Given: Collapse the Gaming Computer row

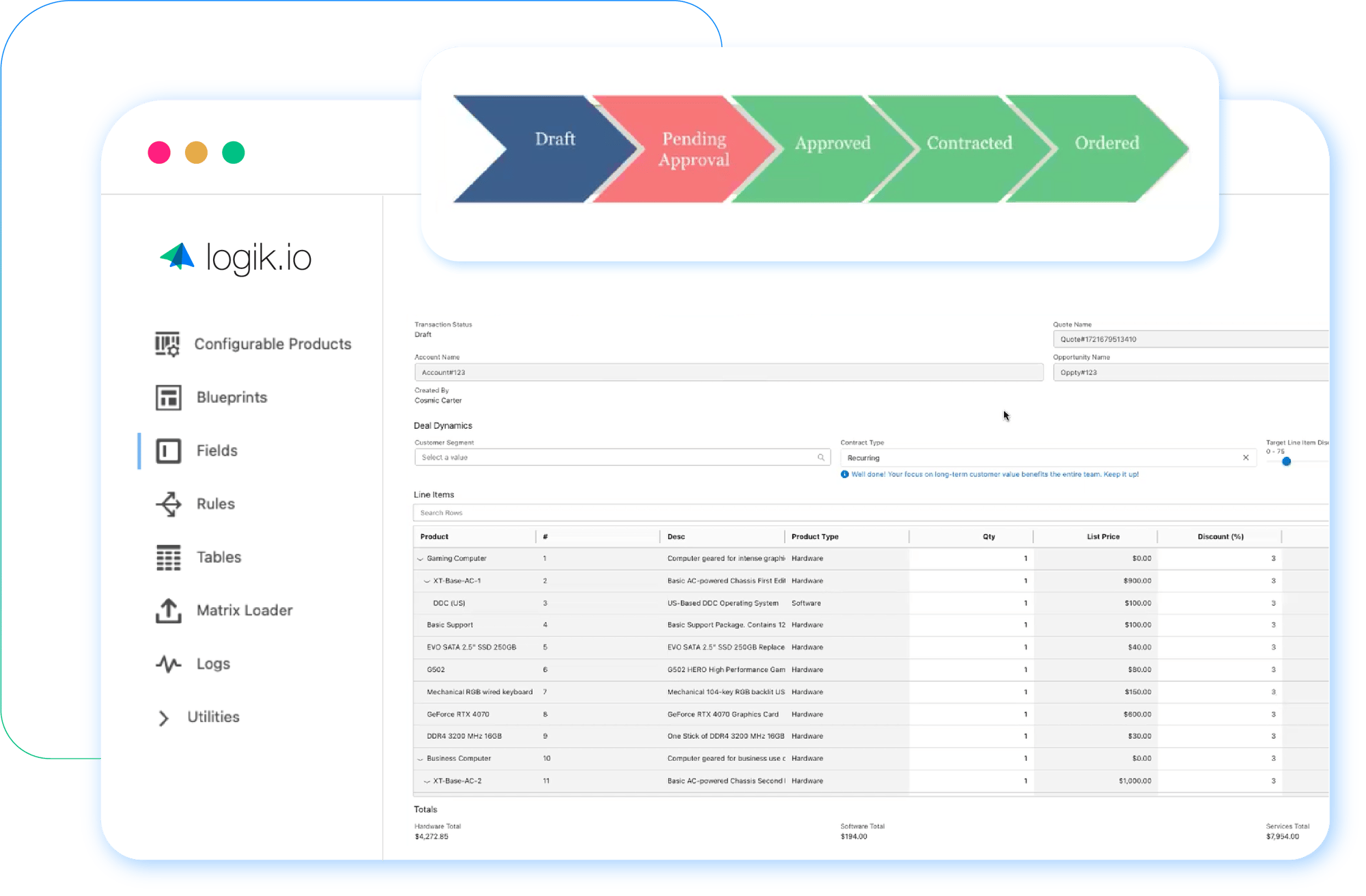Looking at the screenshot, I should (420, 559).
